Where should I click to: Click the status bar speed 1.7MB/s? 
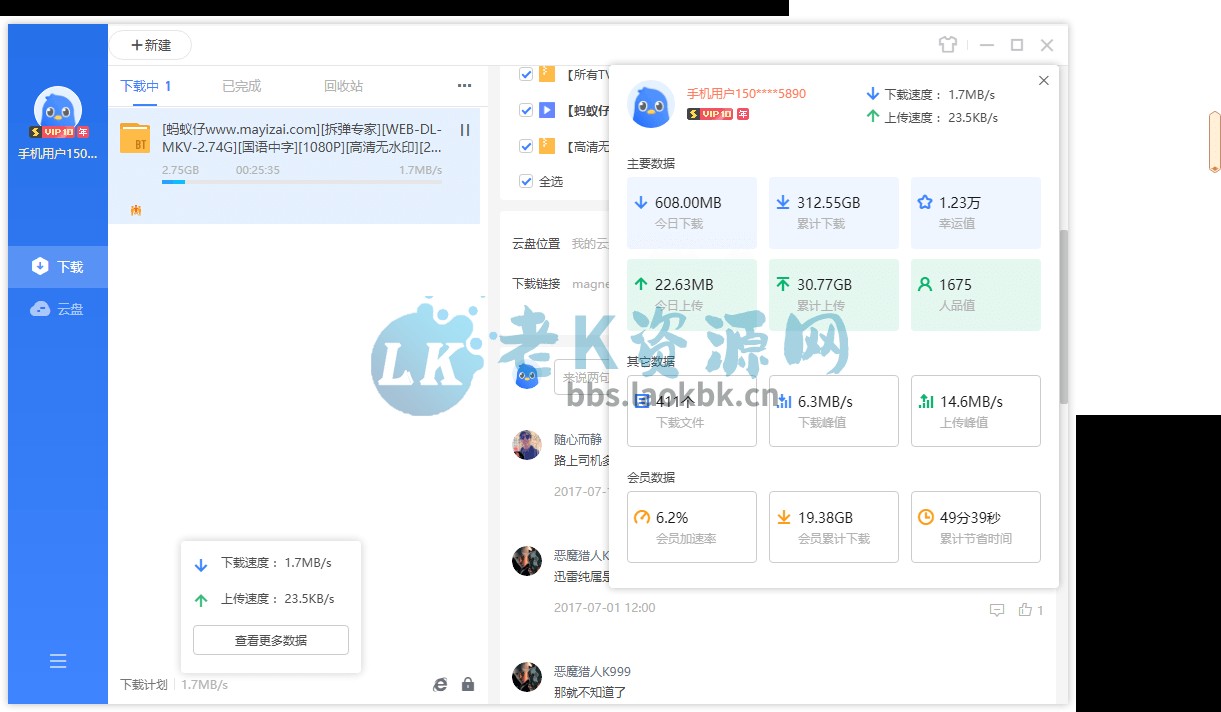[x=205, y=685]
